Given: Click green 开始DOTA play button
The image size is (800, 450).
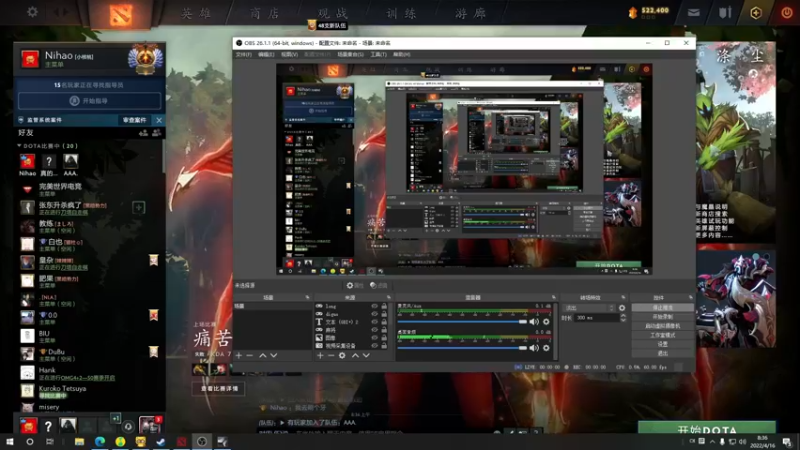Looking at the screenshot, I should click(x=707, y=428).
